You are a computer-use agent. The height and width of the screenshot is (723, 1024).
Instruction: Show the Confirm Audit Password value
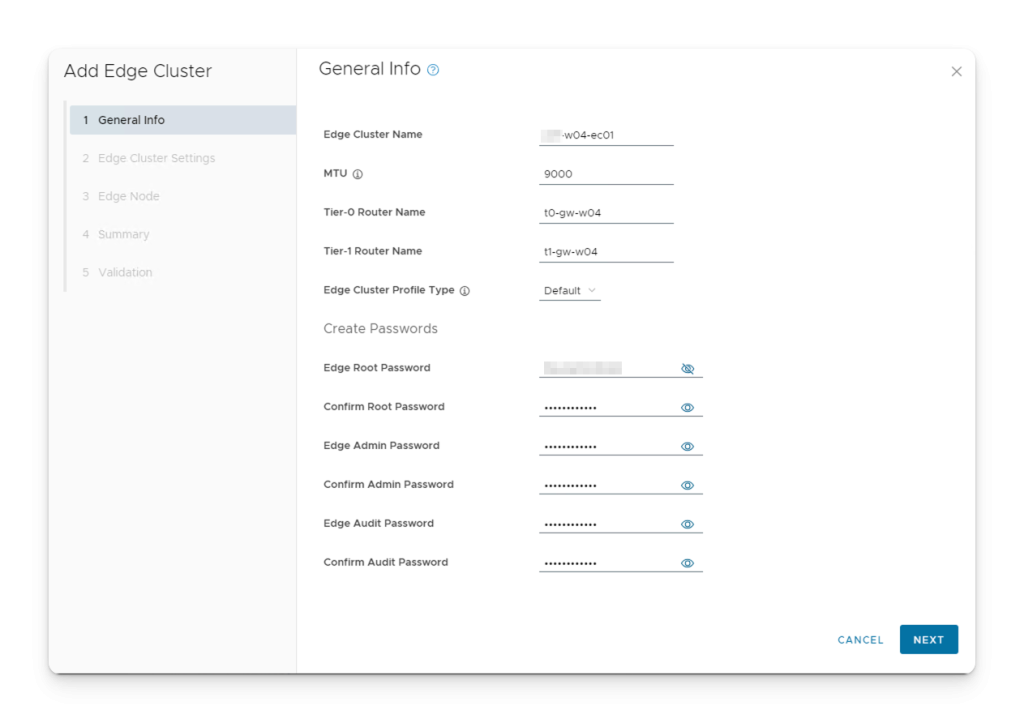[687, 563]
